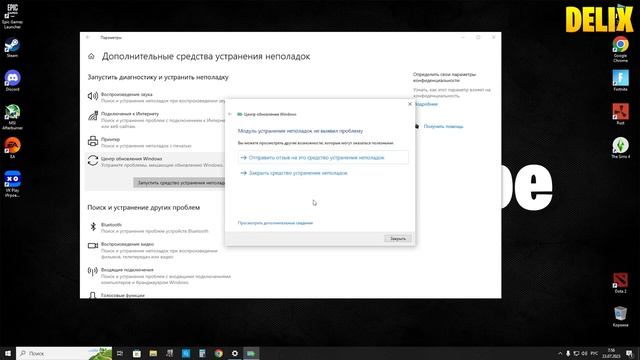Viewport: 640px width, 360px height.
Task: Select the Bluetooth troubleshooter icon
Action: pos(93,227)
